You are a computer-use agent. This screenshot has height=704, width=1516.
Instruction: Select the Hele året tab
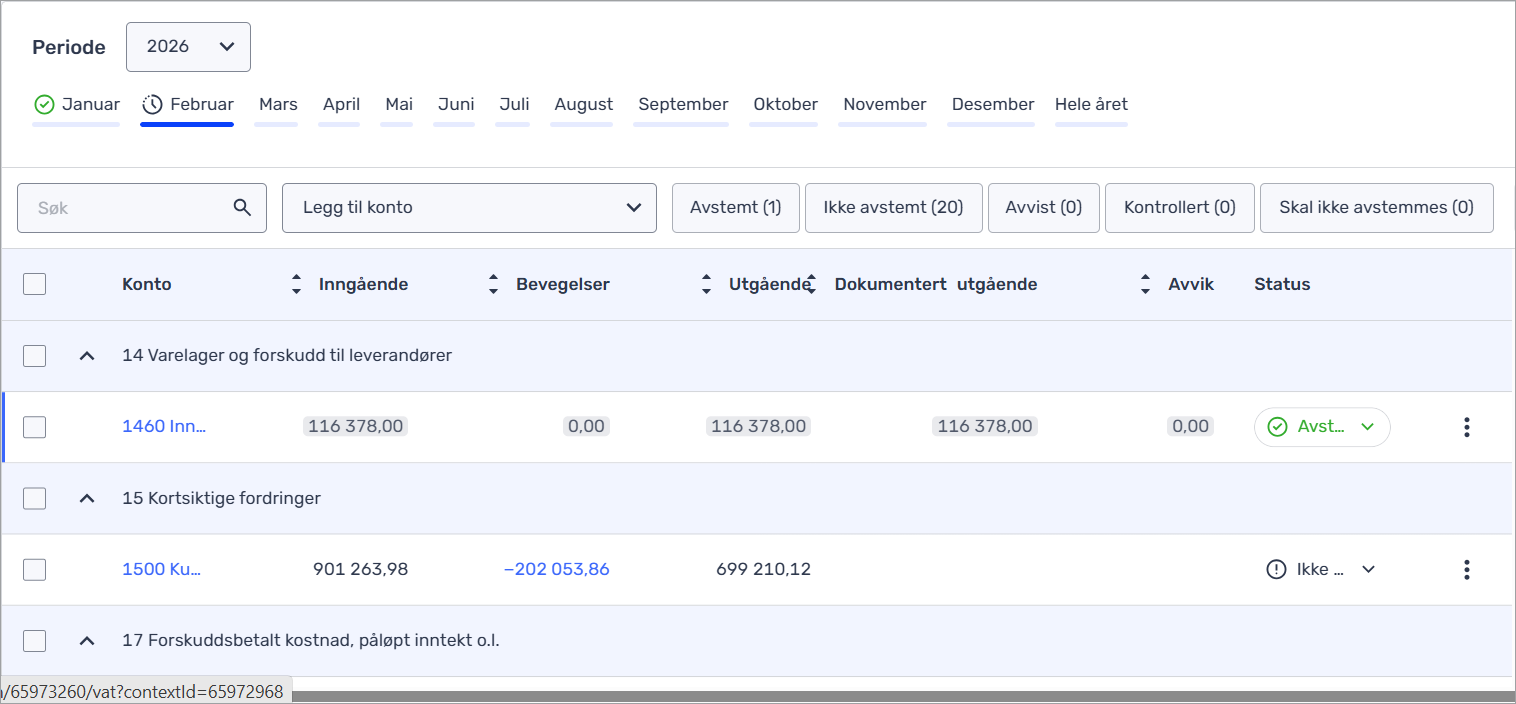tap(1091, 105)
